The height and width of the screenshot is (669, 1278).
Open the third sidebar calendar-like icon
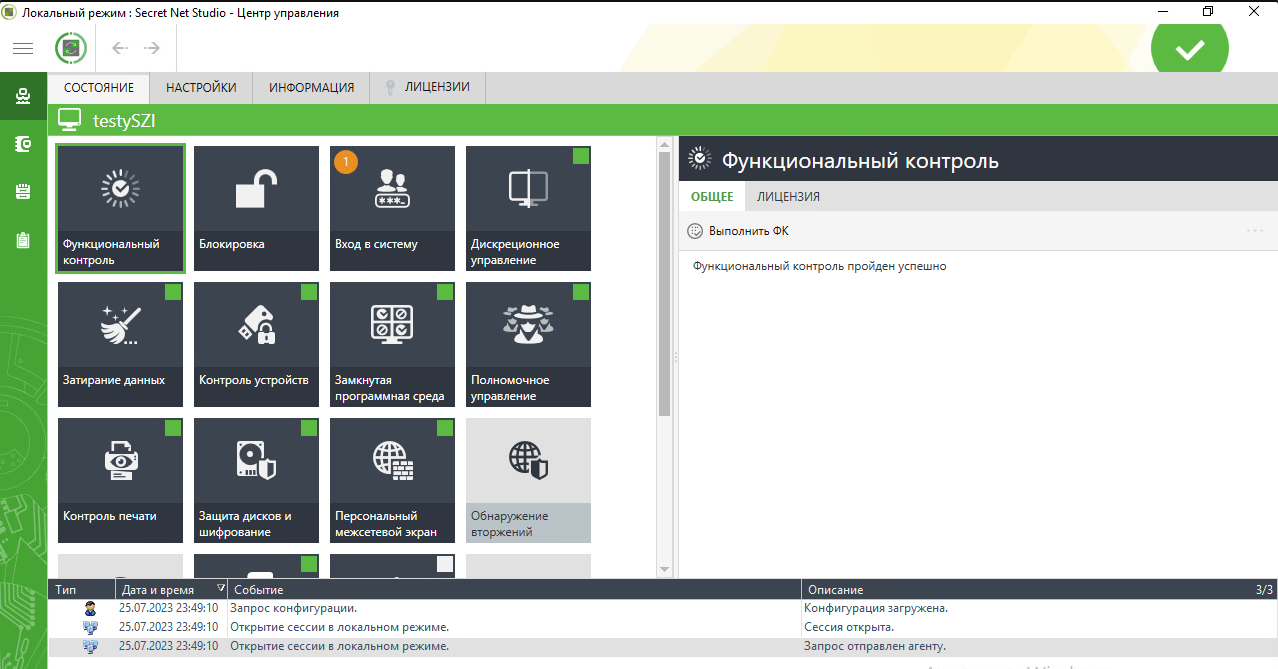tap(23, 192)
